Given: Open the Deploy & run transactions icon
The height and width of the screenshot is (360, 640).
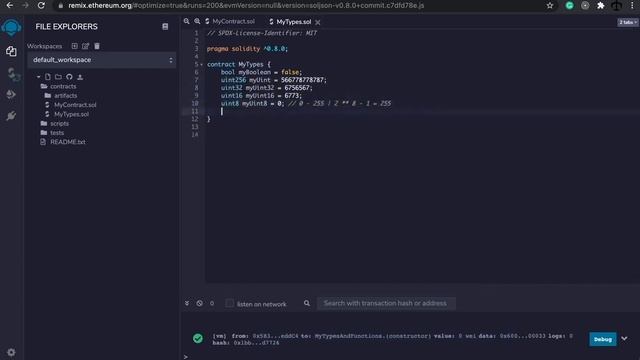Looking at the screenshot, I should click(11, 95).
